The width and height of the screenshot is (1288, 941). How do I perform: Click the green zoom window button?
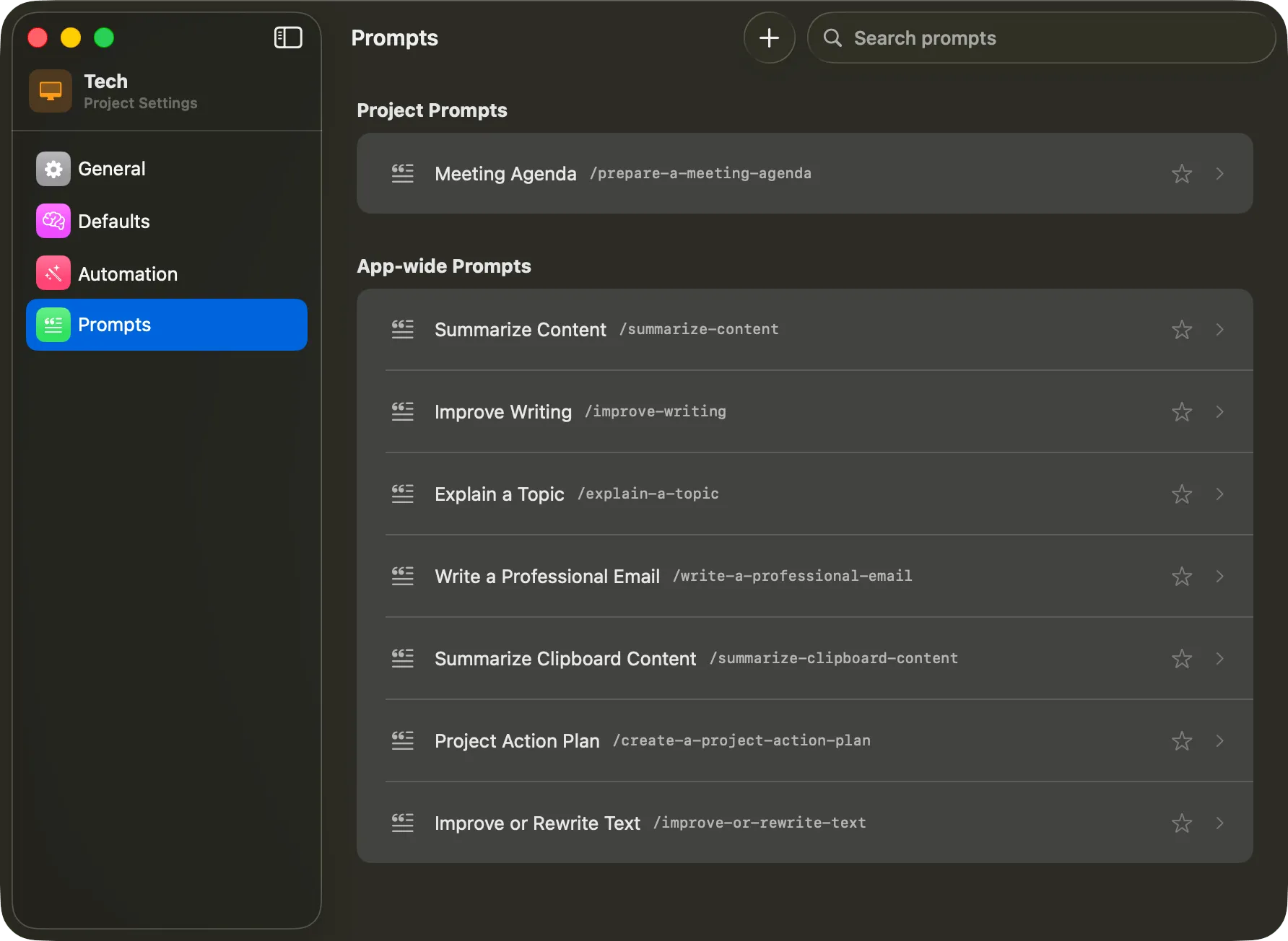click(104, 38)
